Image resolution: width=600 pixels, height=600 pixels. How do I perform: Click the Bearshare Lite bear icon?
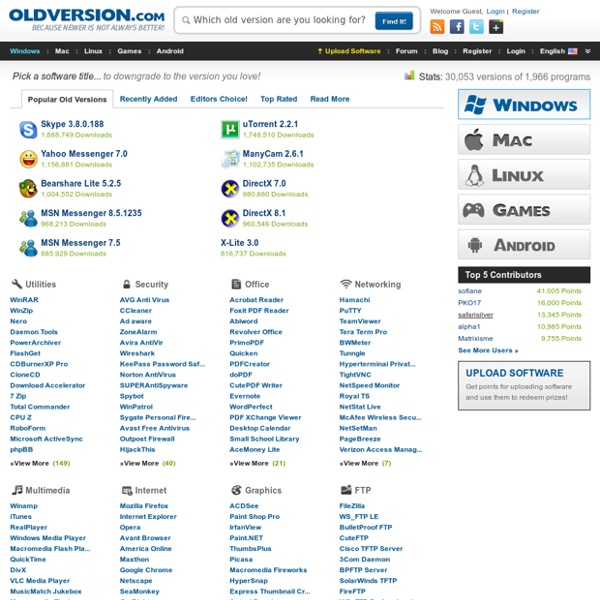click(x=28, y=189)
